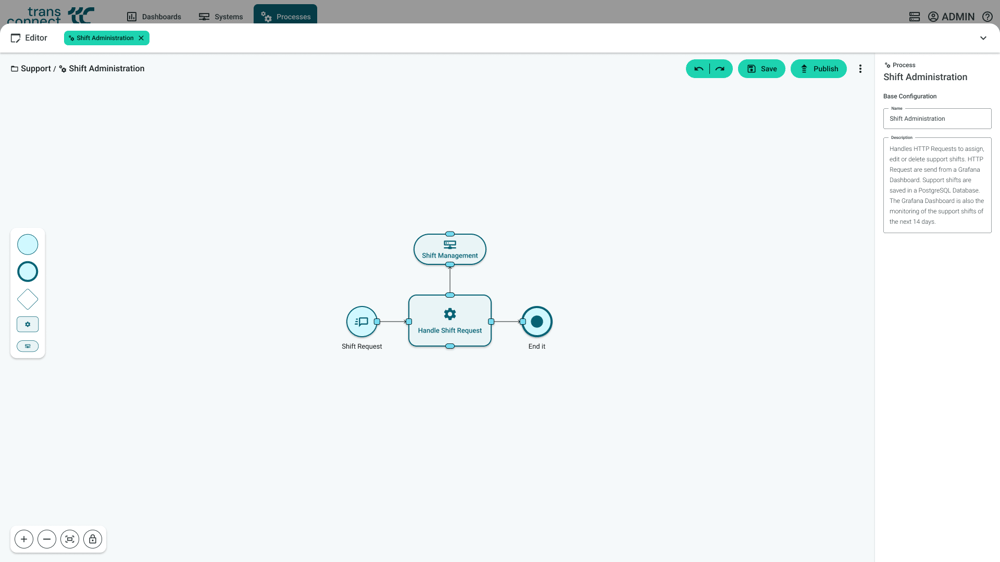Toggle the canvas lock

click(x=92, y=539)
